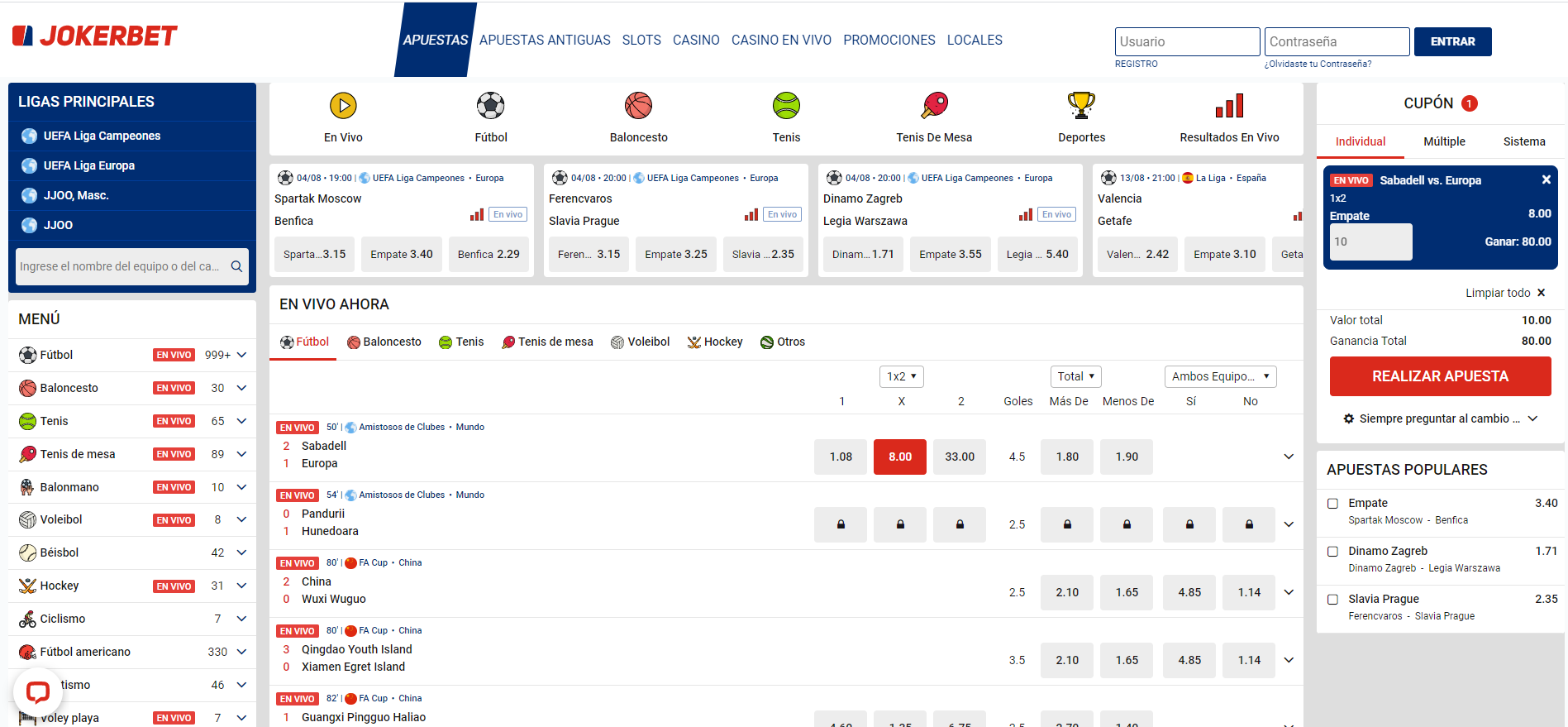Select the Fútbol soccer ball icon in top bar
Screen dimensions: 1568x727
pos(491,106)
